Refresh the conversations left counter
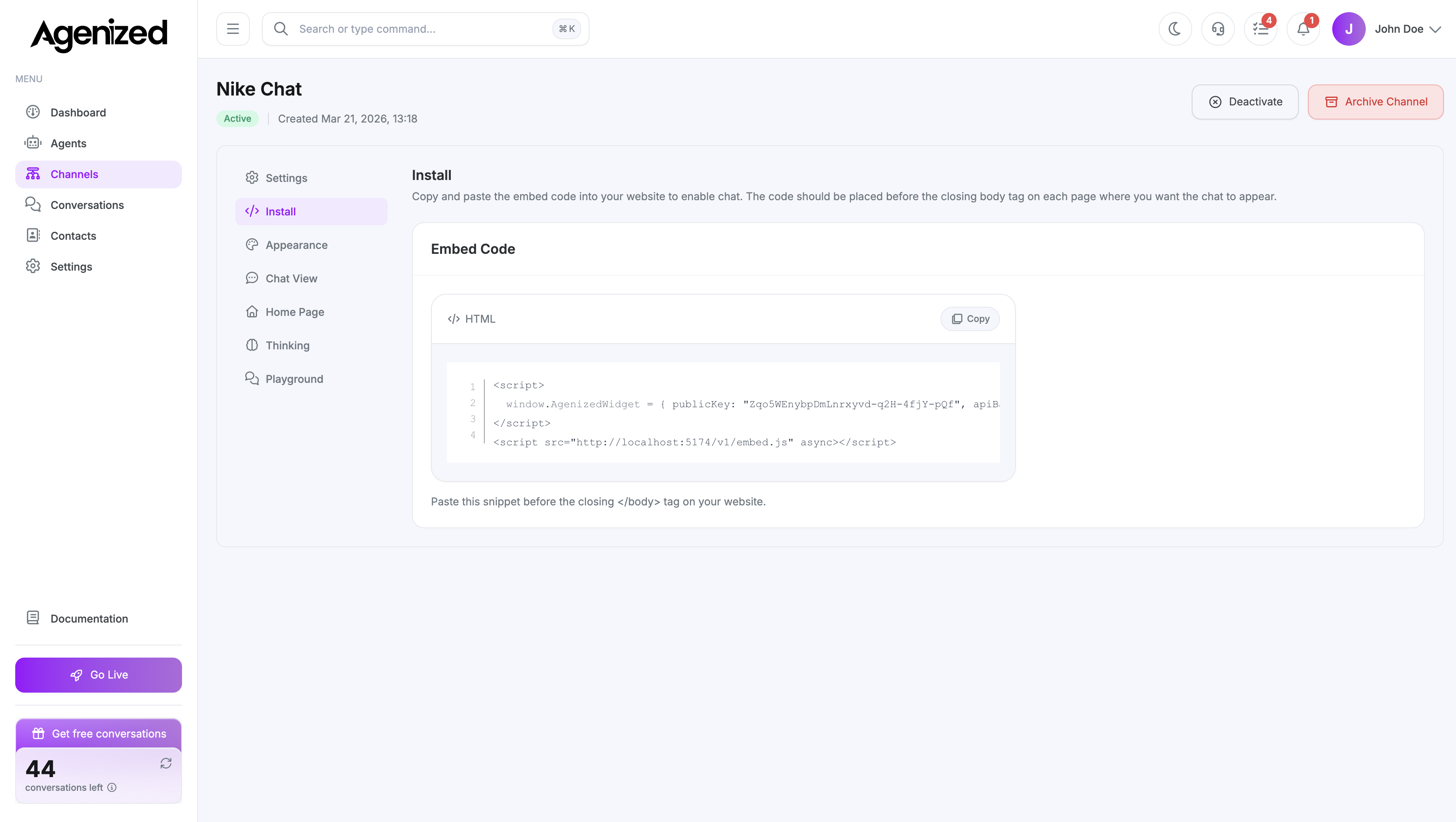 click(166, 763)
